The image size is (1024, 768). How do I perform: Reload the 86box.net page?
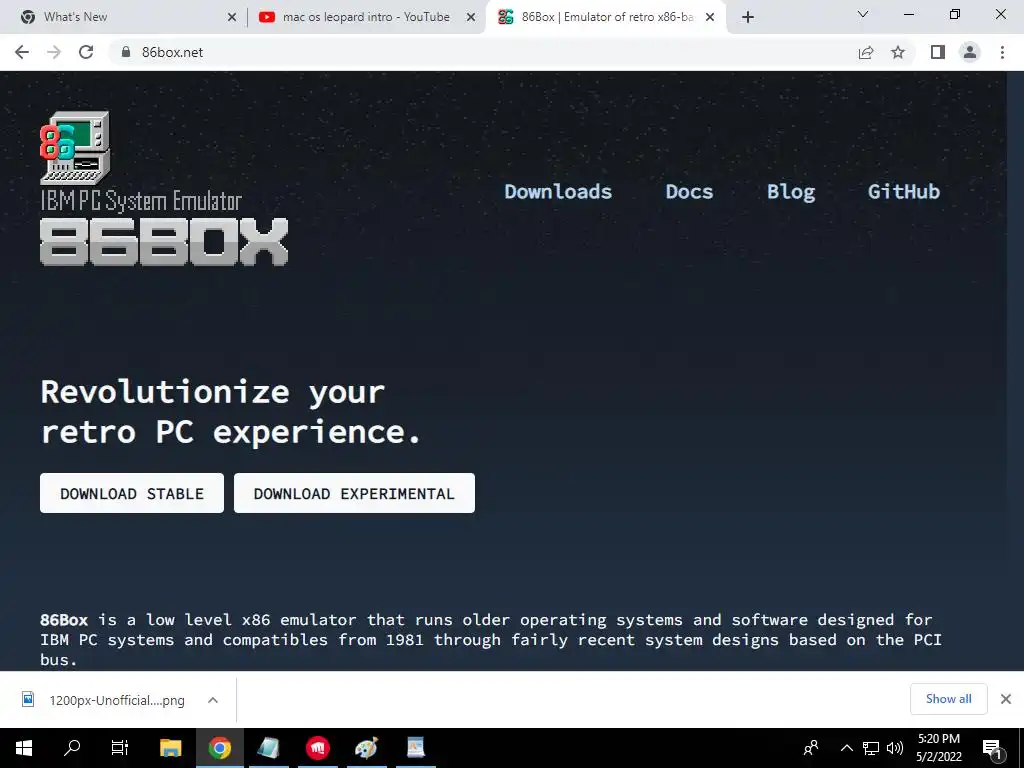[86, 52]
